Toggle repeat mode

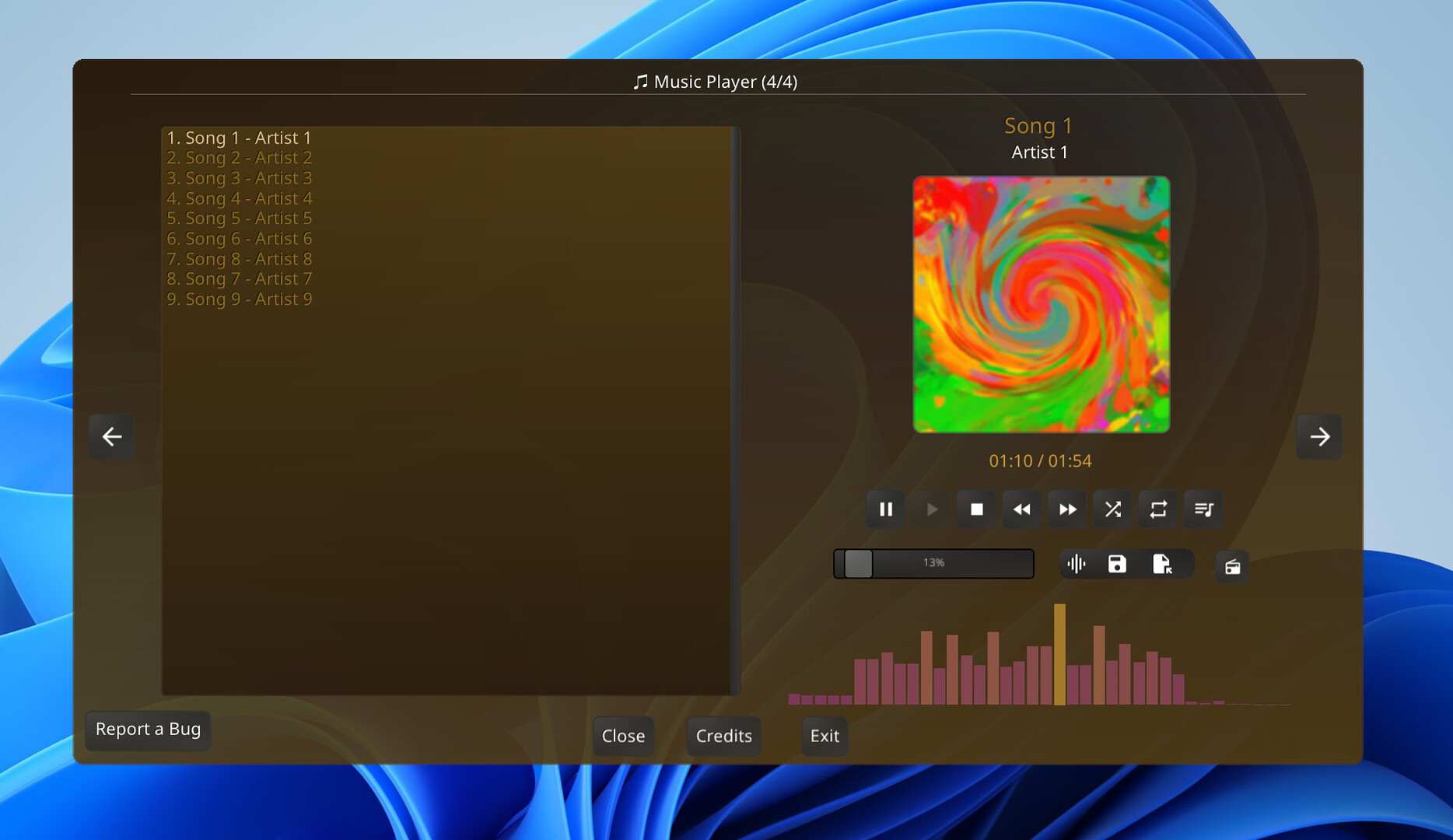[1158, 509]
